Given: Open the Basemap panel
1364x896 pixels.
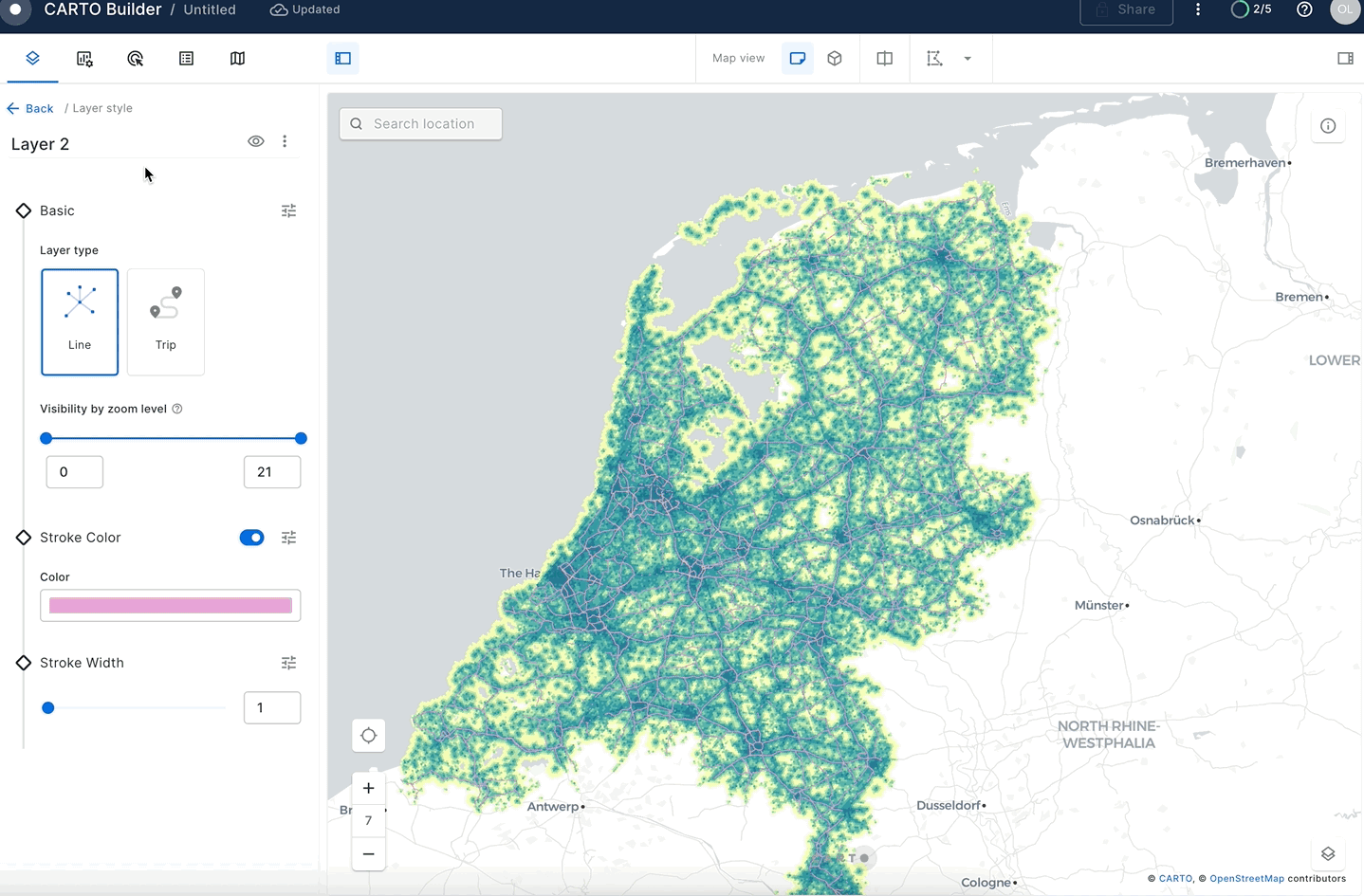Looking at the screenshot, I should tap(237, 58).
